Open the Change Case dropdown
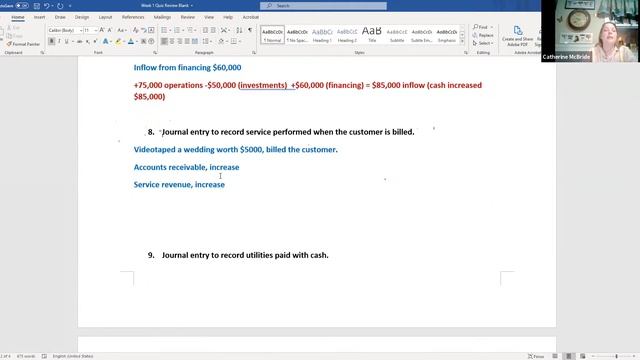 [121, 30]
